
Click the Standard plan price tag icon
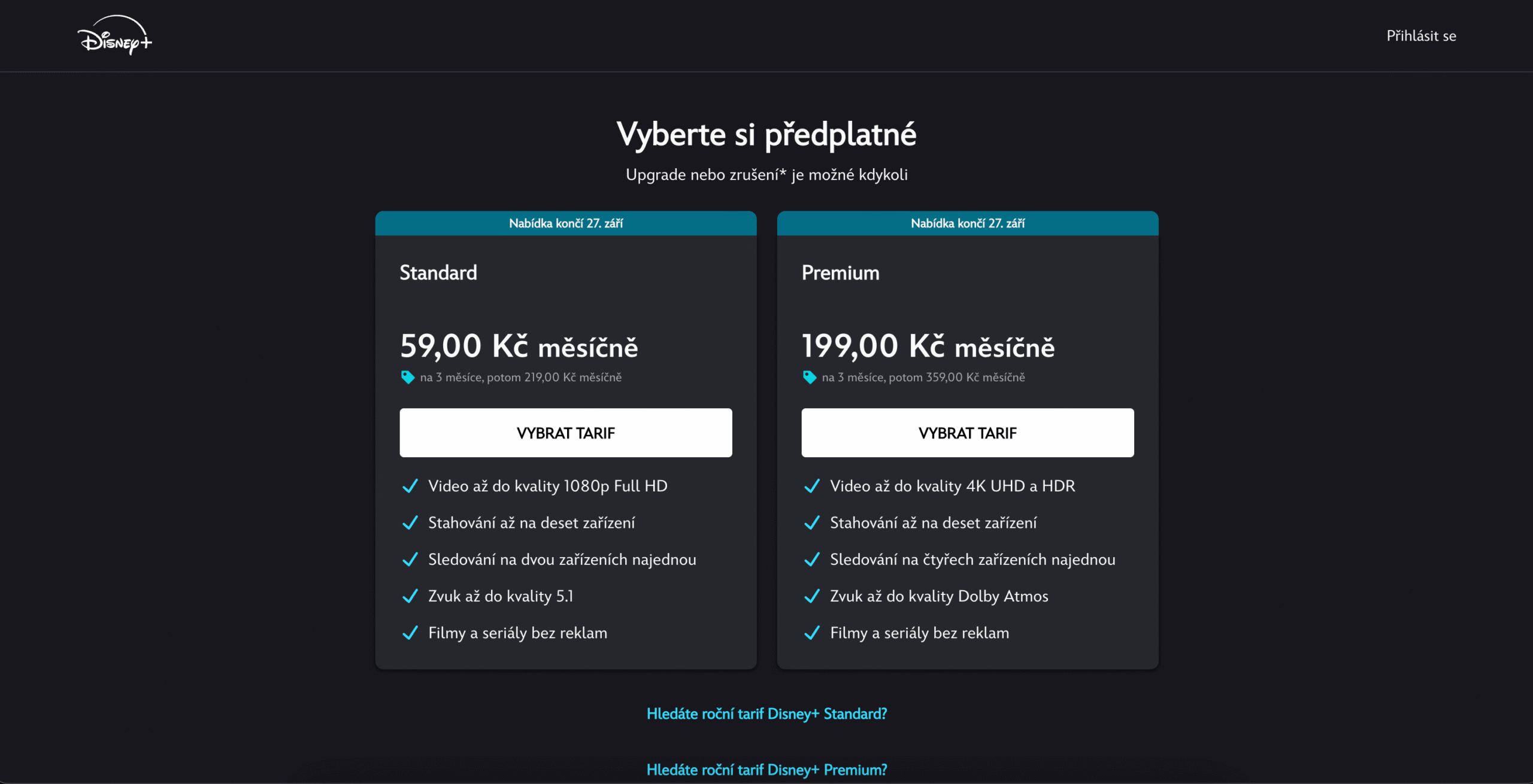pos(407,377)
